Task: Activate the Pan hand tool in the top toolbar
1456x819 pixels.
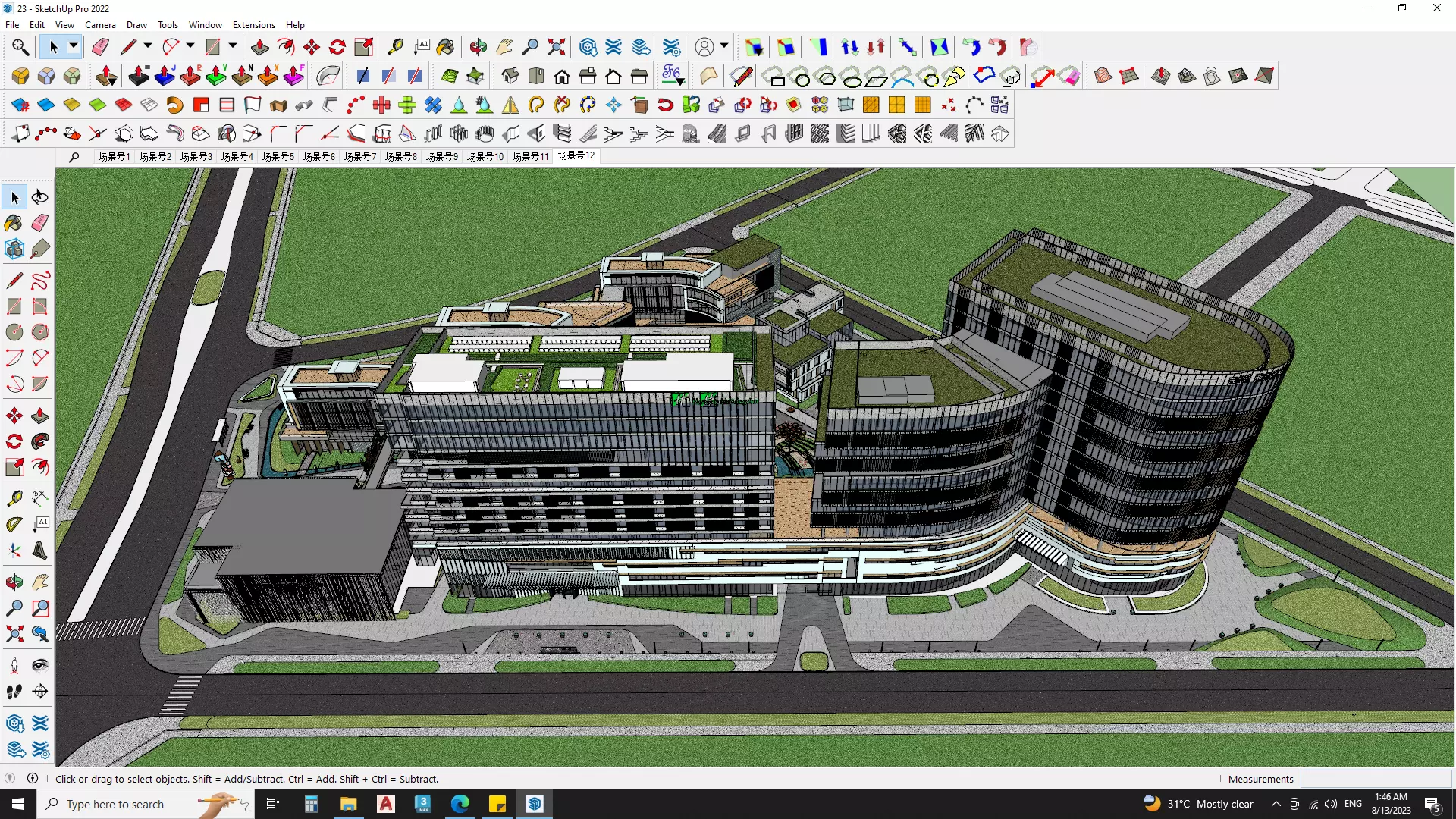Action: (504, 47)
